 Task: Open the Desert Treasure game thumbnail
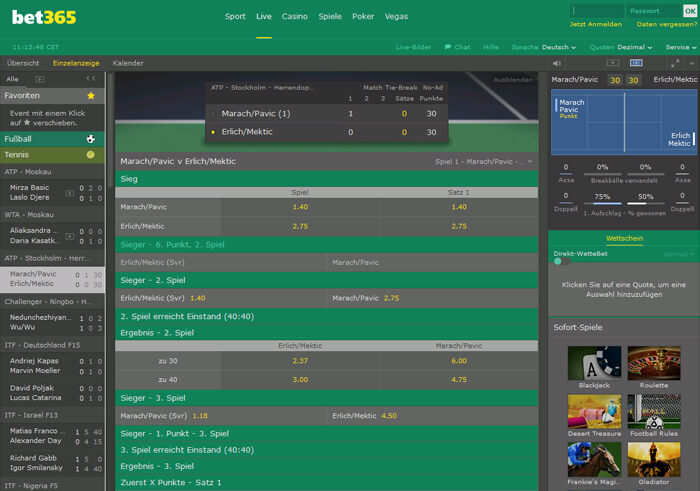pos(594,411)
